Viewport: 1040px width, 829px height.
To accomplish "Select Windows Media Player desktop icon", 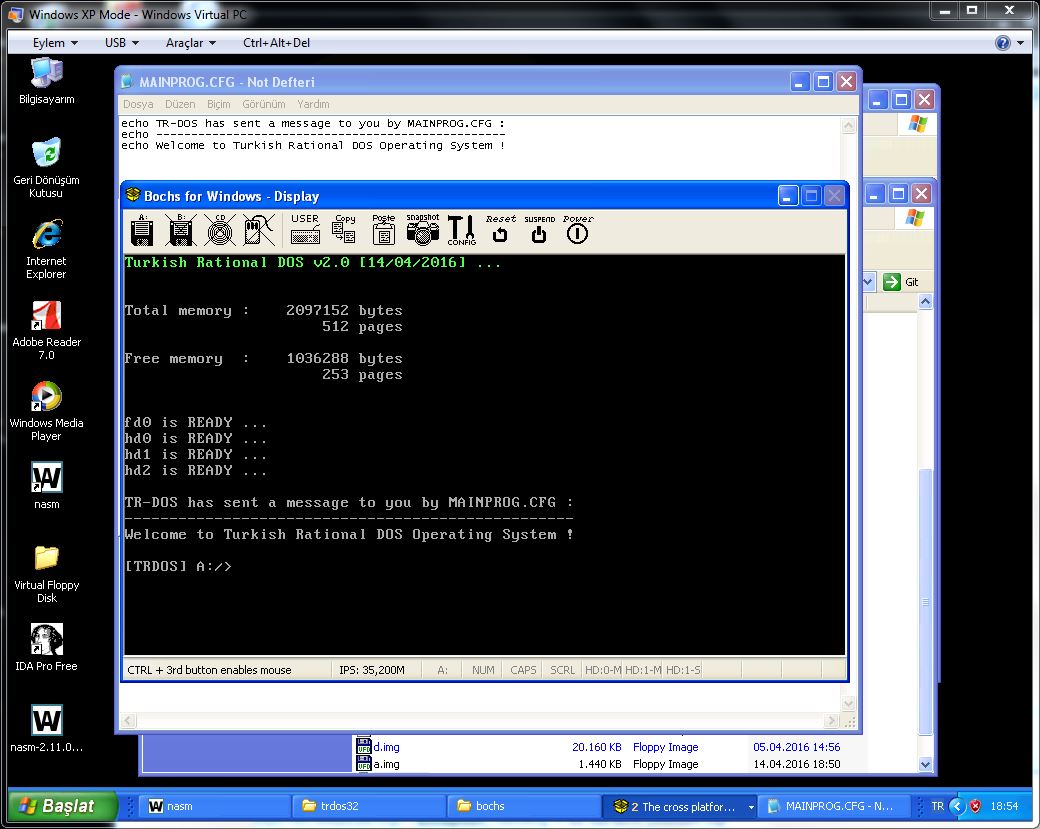I will (46, 411).
